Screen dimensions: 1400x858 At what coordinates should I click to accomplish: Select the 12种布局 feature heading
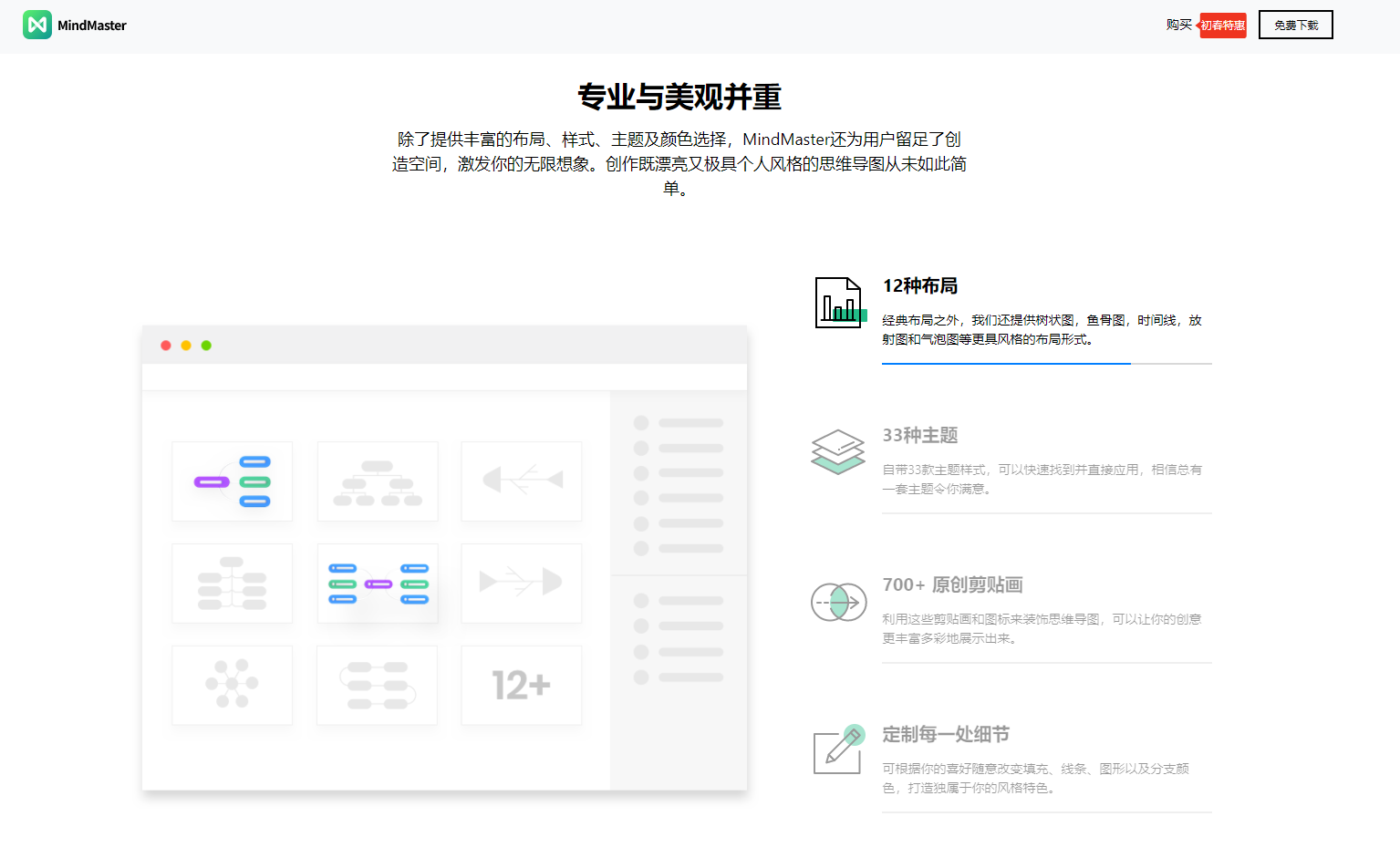point(920,285)
